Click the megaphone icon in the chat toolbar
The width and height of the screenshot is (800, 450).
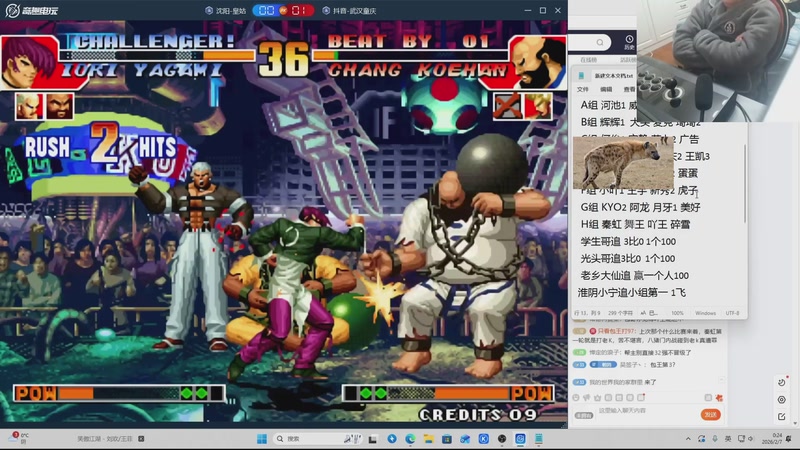(587, 397)
